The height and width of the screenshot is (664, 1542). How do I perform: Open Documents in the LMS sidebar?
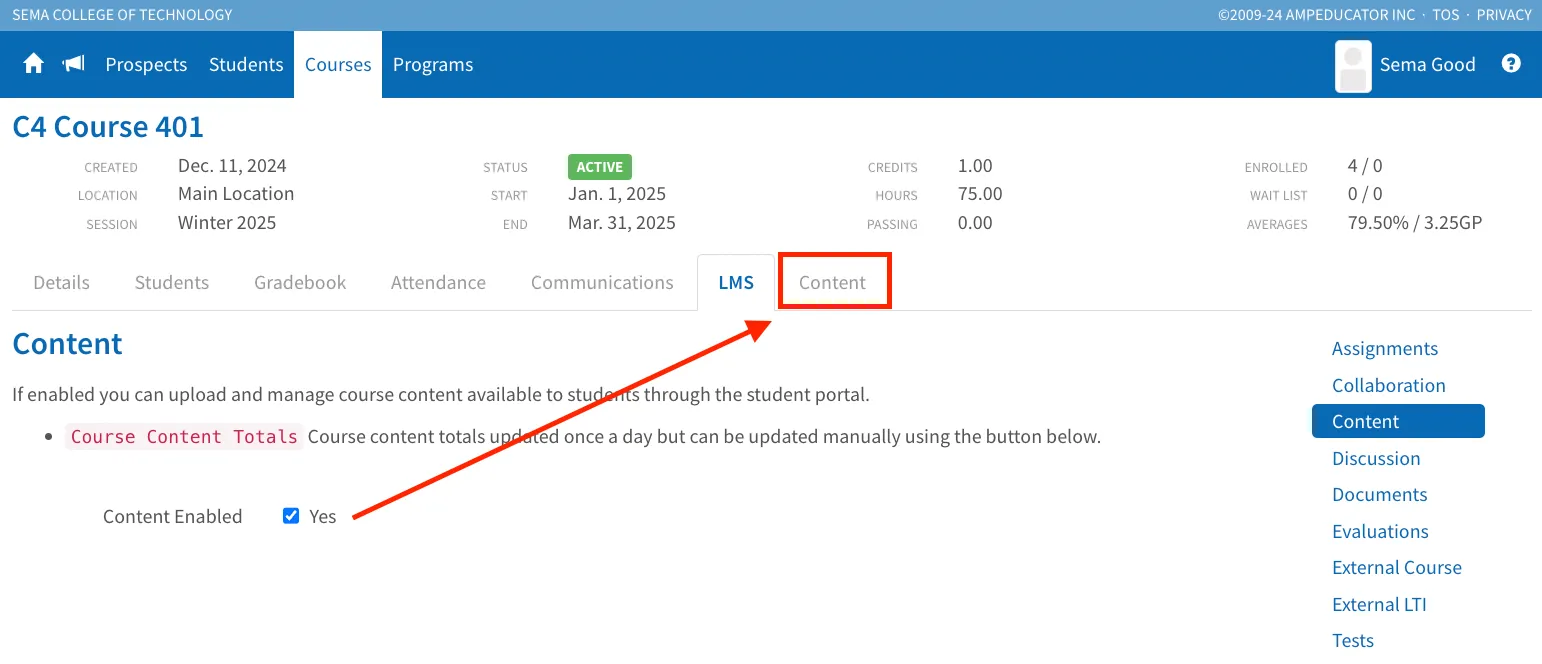pos(1380,494)
